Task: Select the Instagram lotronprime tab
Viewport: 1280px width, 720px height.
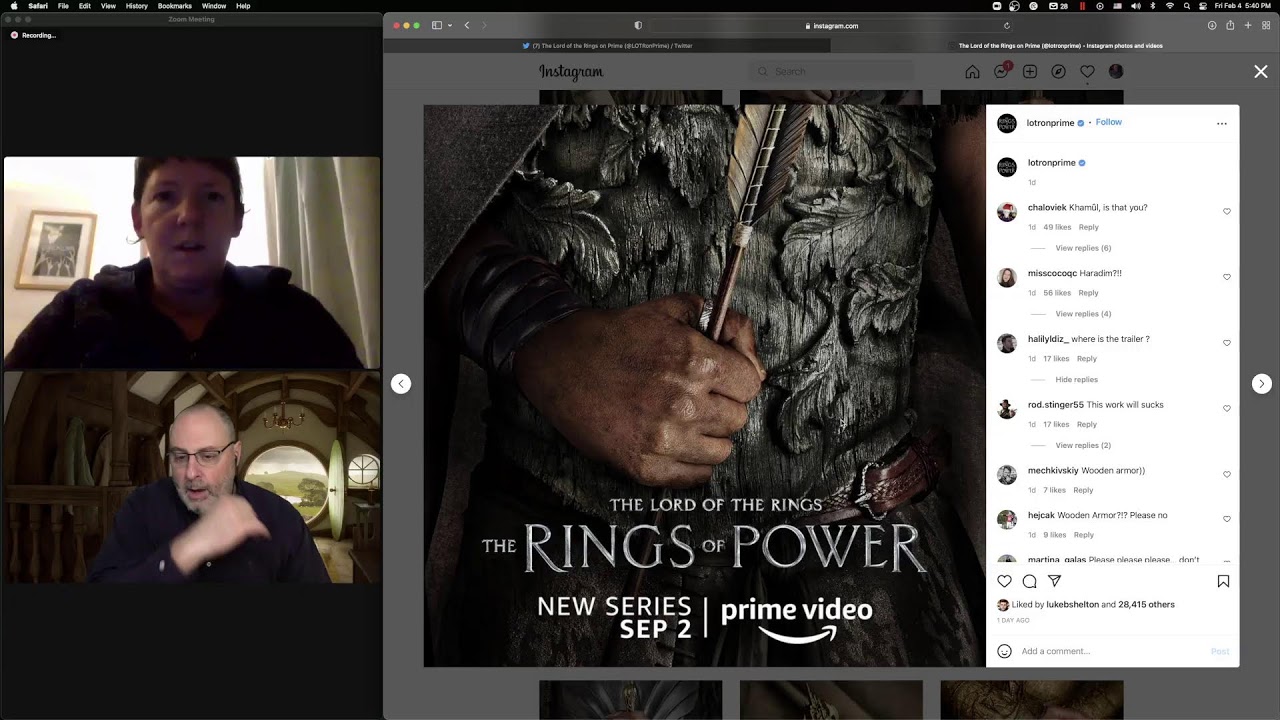Action: (1054, 45)
